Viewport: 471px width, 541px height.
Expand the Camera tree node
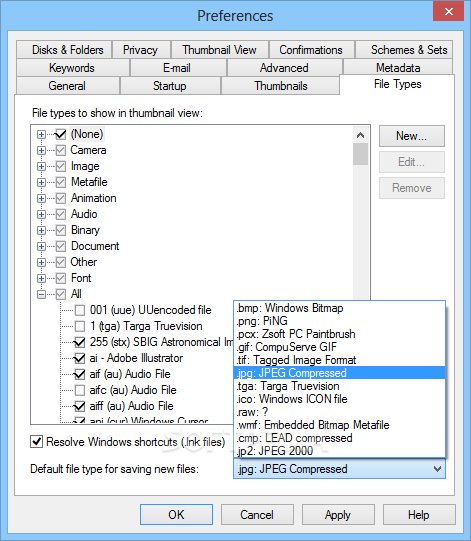pyautogui.click(x=41, y=150)
